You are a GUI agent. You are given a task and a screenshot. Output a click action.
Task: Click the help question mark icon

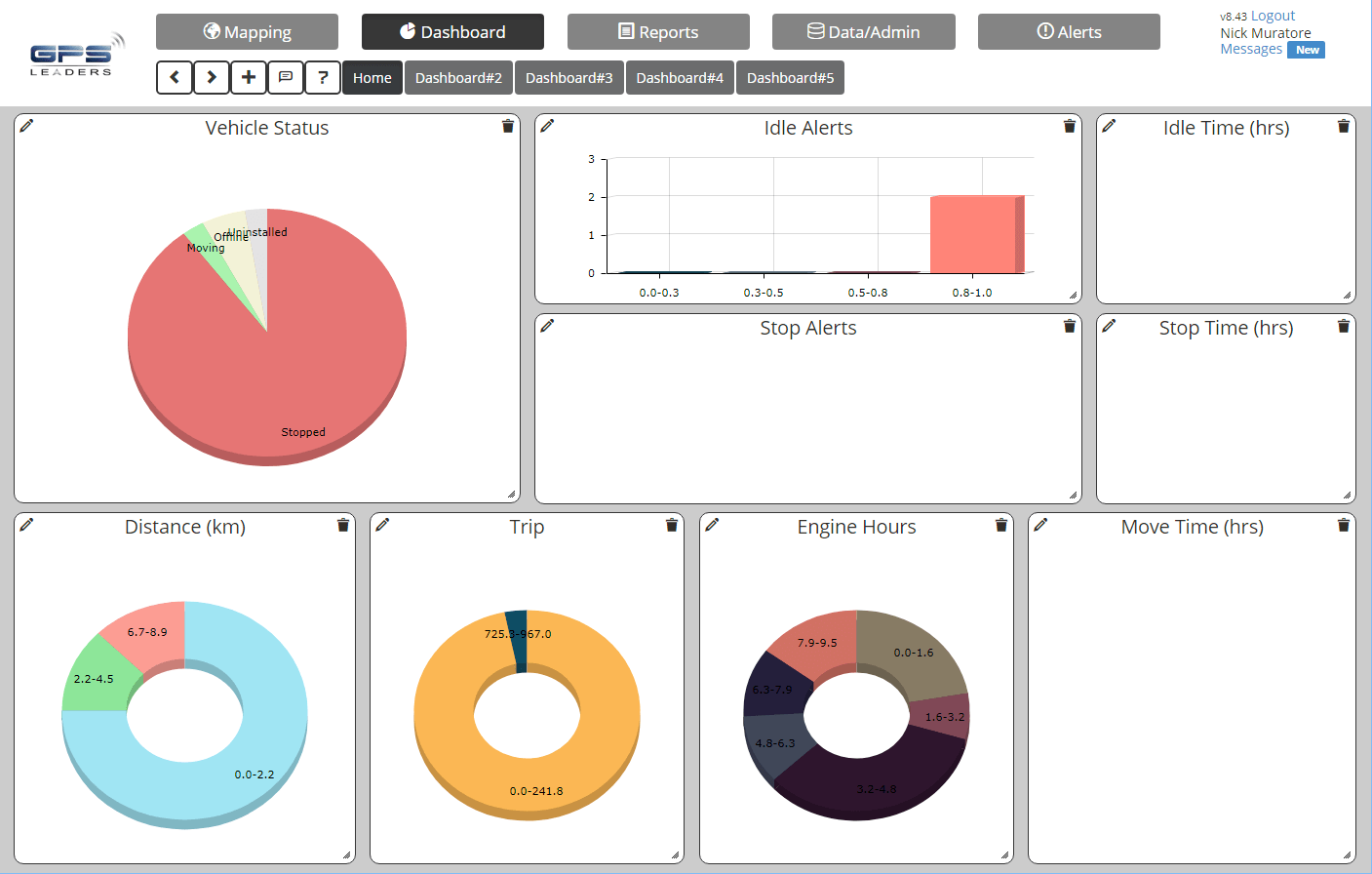coord(323,77)
